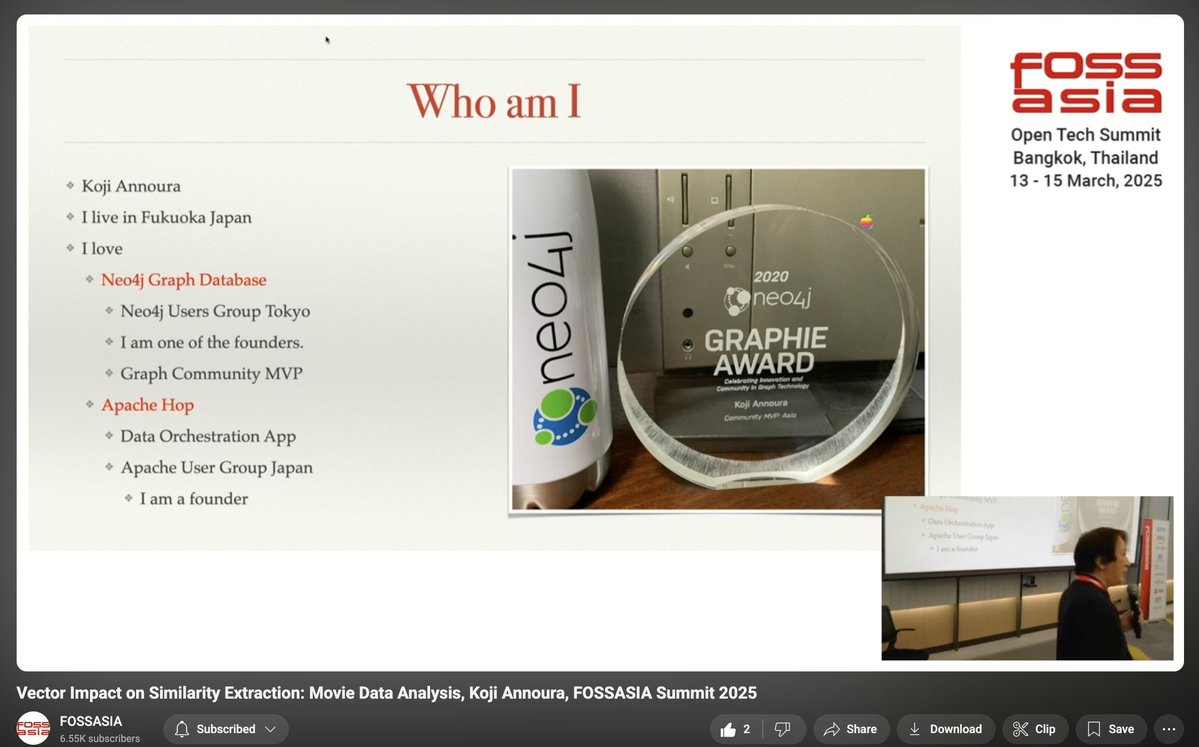Viewport: 1199px width, 747px height.
Task: Click the FOSSASIA logo in the video
Action: (x=1086, y=83)
